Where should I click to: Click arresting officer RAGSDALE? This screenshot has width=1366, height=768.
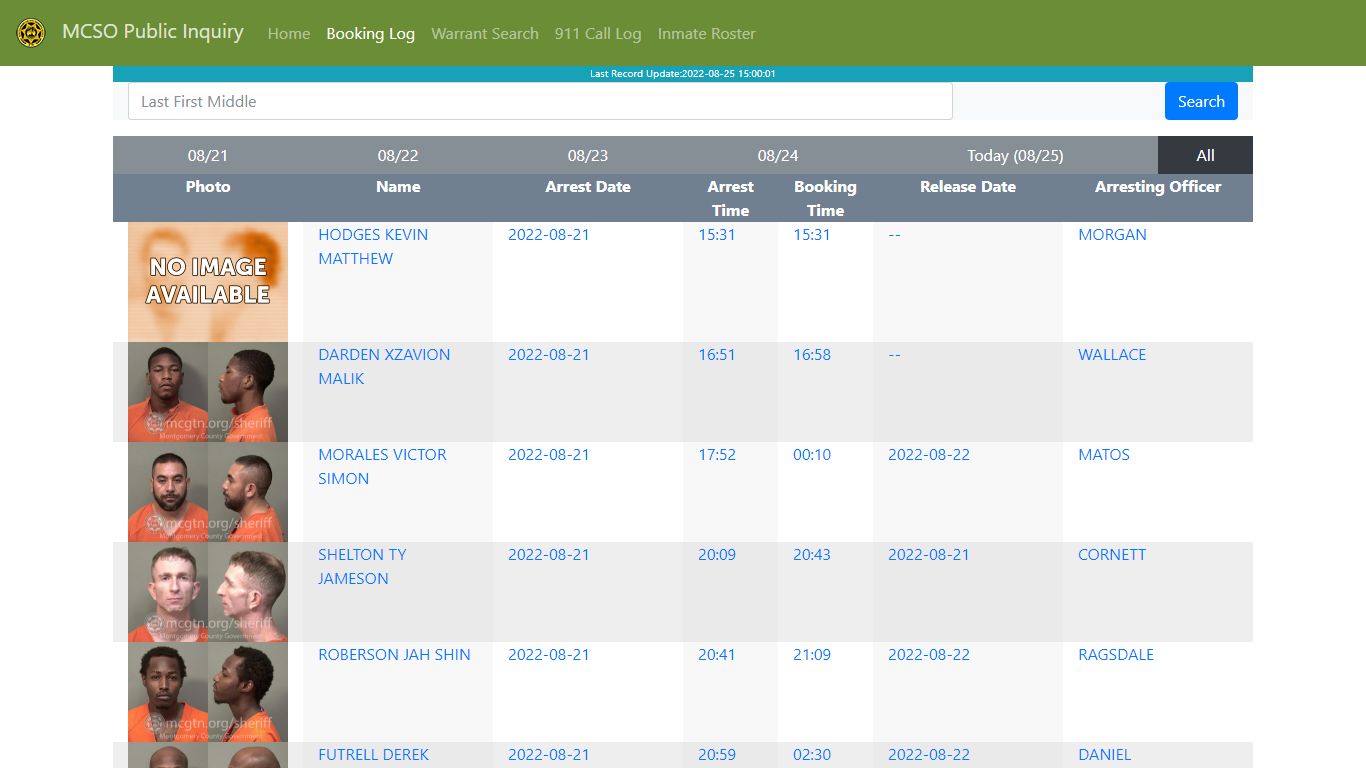click(x=1116, y=654)
